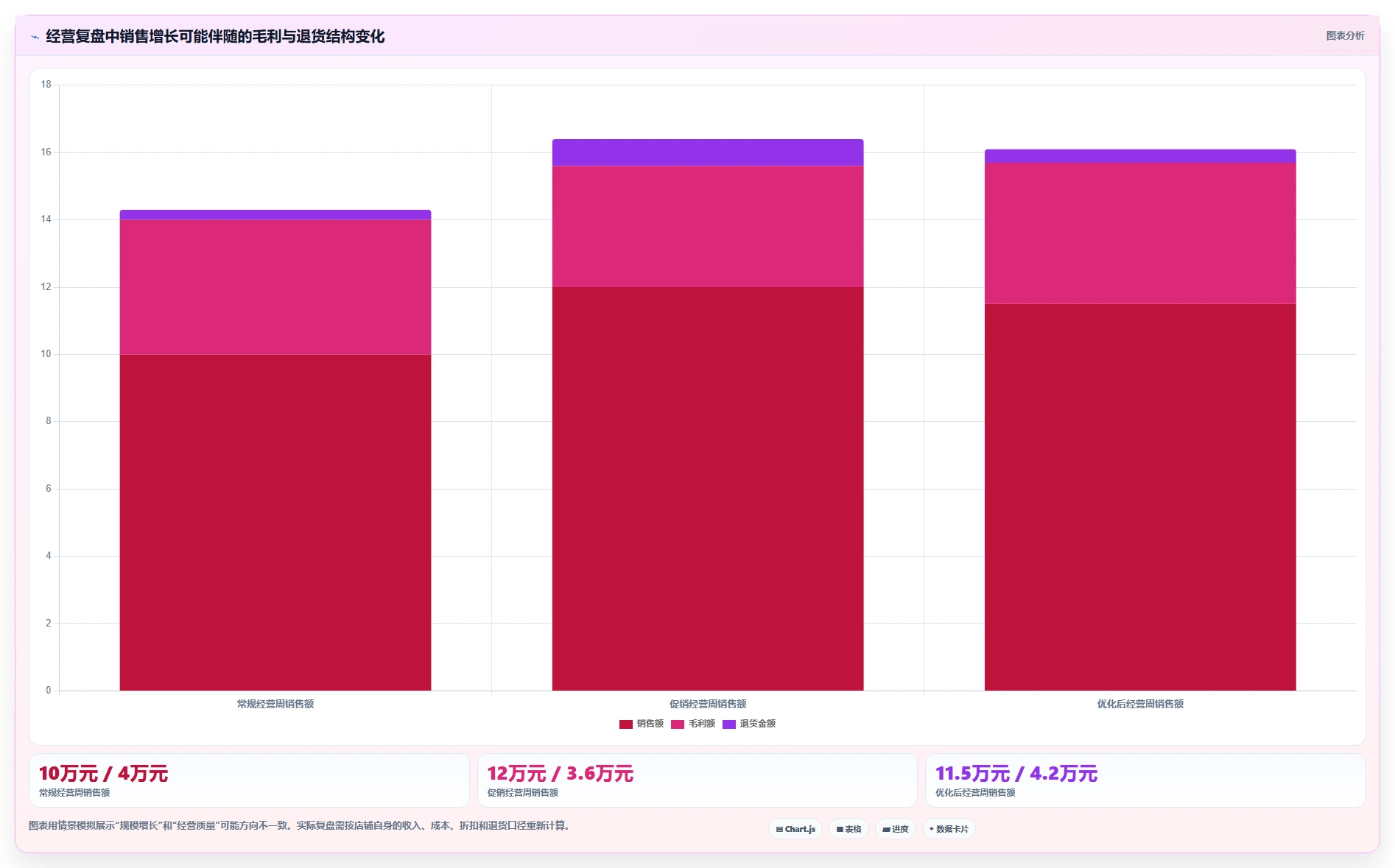Click the 退货金额 purple segment of 优化后经营周销售额 bar
Image resolution: width=1395 pixels, height=868 pixels.
(x=1140, y=156)
